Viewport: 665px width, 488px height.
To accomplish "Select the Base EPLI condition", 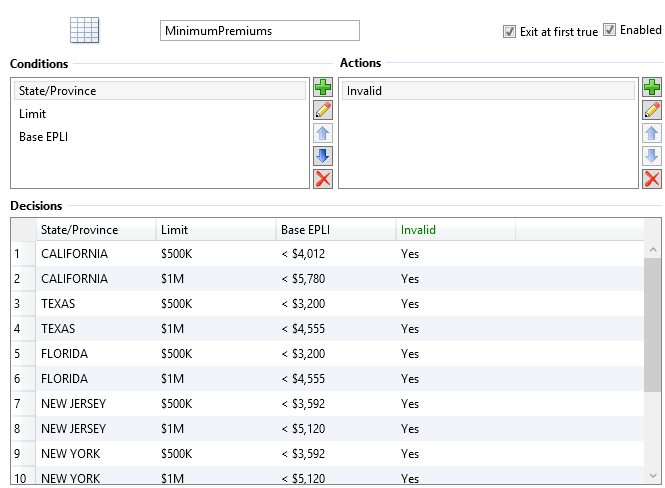I will point(43,137).
